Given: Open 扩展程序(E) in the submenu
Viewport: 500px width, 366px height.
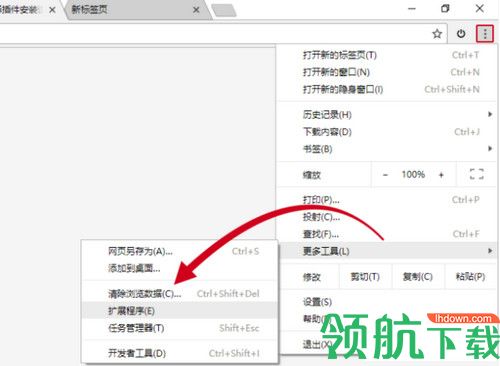Looking at the screenshot, I should pos(179,311).
